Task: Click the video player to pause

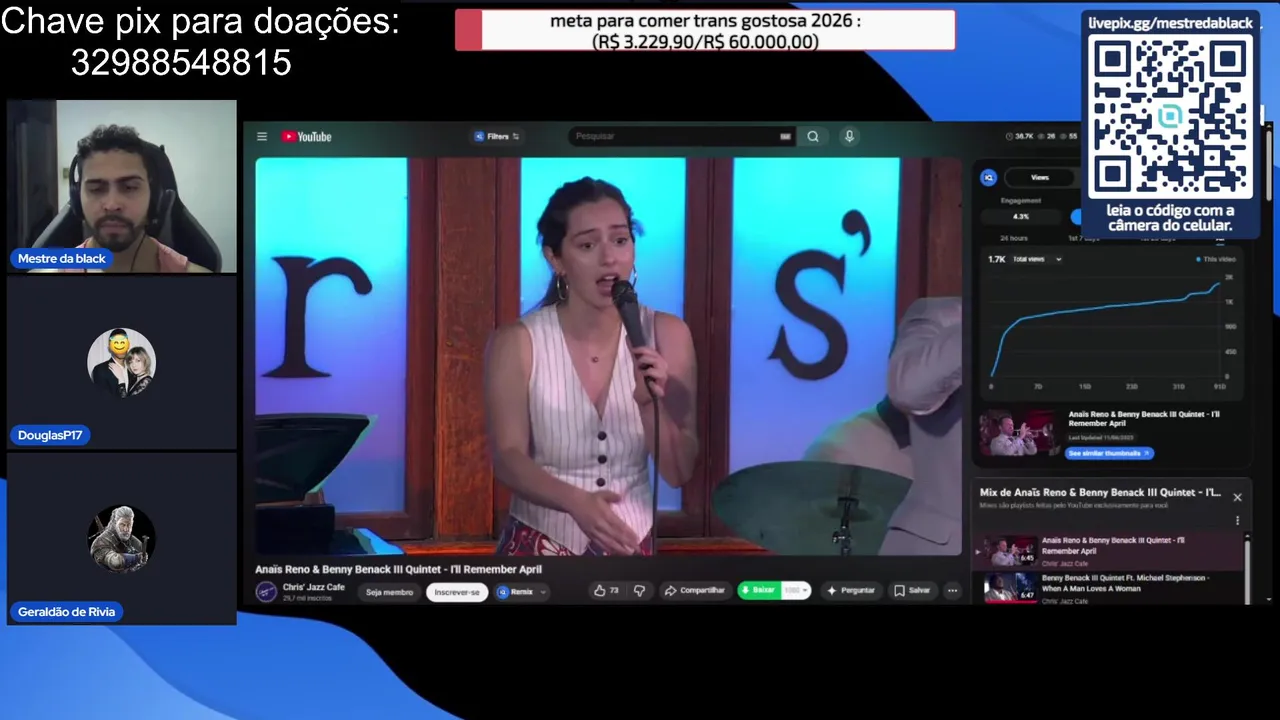Action: pos(608,356)
